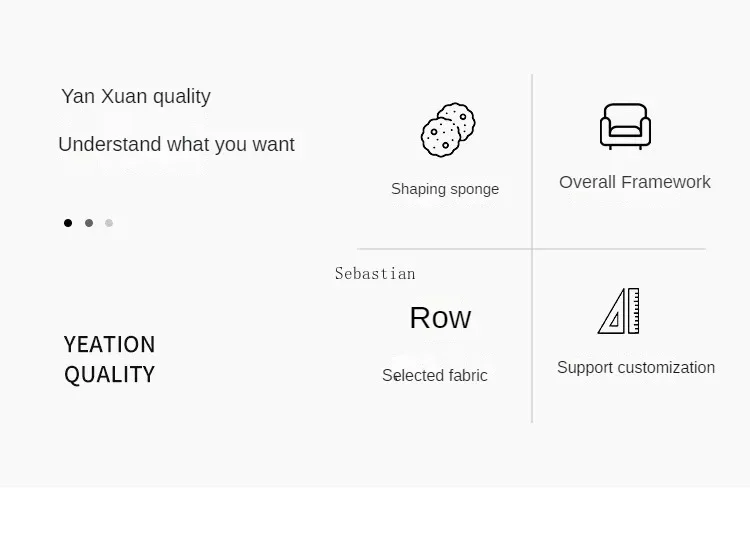This screenshot has width=750, height=548.
Task: Click the shaping sponge icon
Action: pos(447,129)
